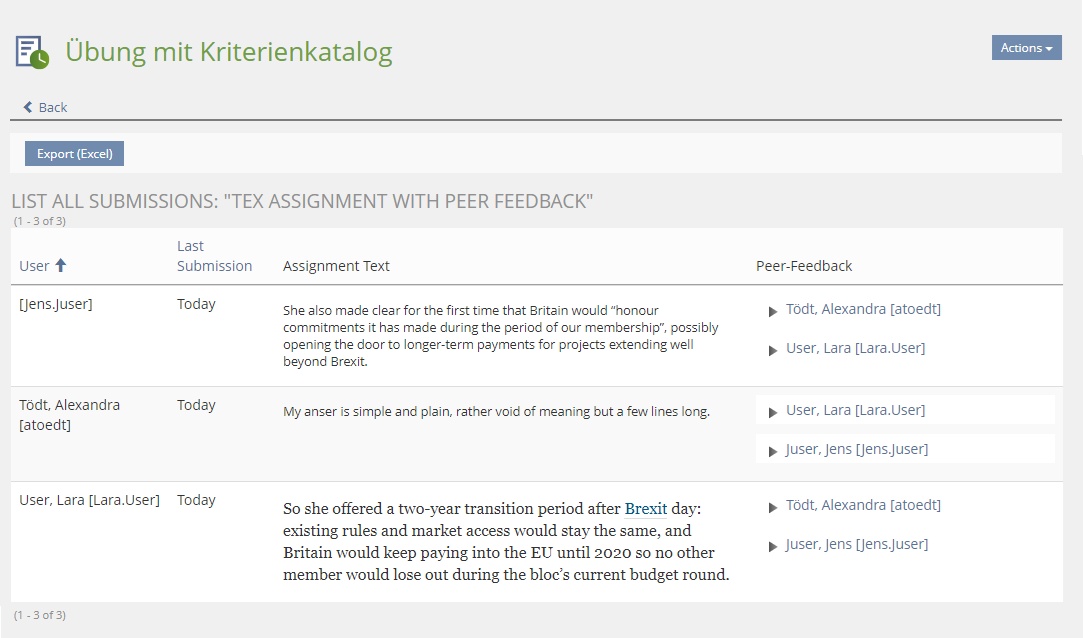Expand User, Lara feedback for Jens.Juser
The image size is (1083, 638).
[773, 350]
